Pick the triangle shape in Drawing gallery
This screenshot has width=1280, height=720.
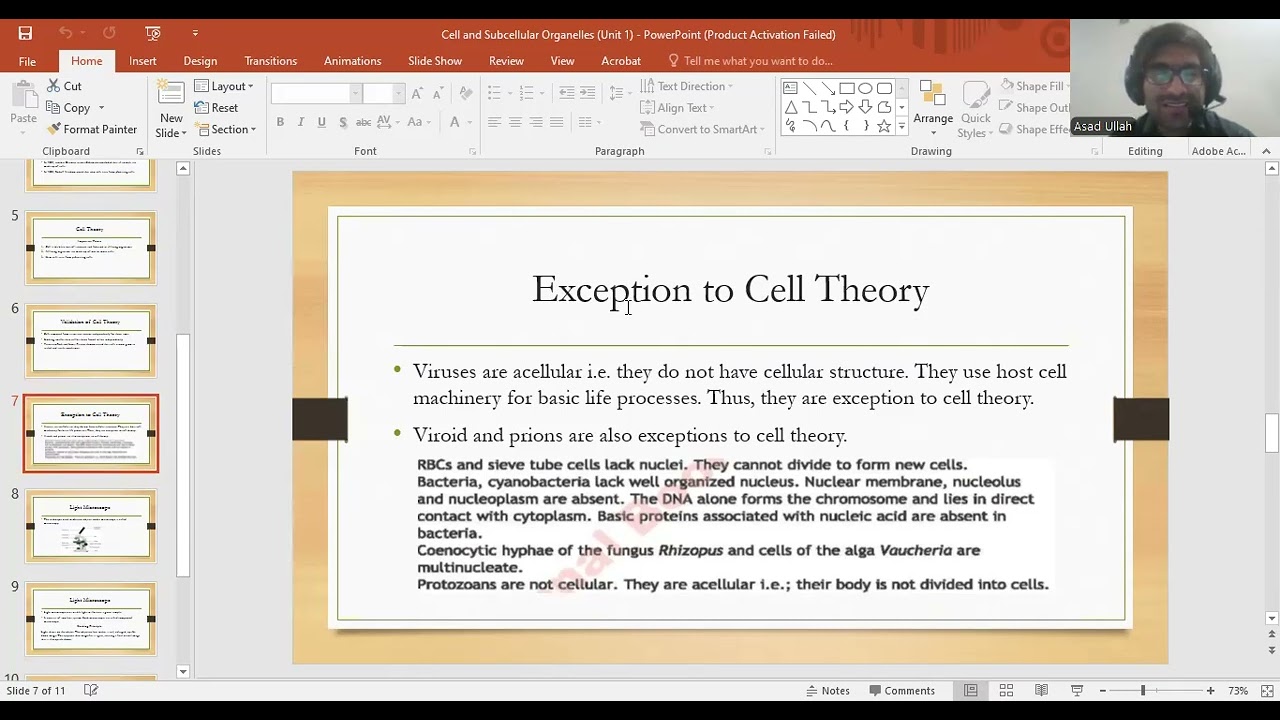[x=790, y=107]
